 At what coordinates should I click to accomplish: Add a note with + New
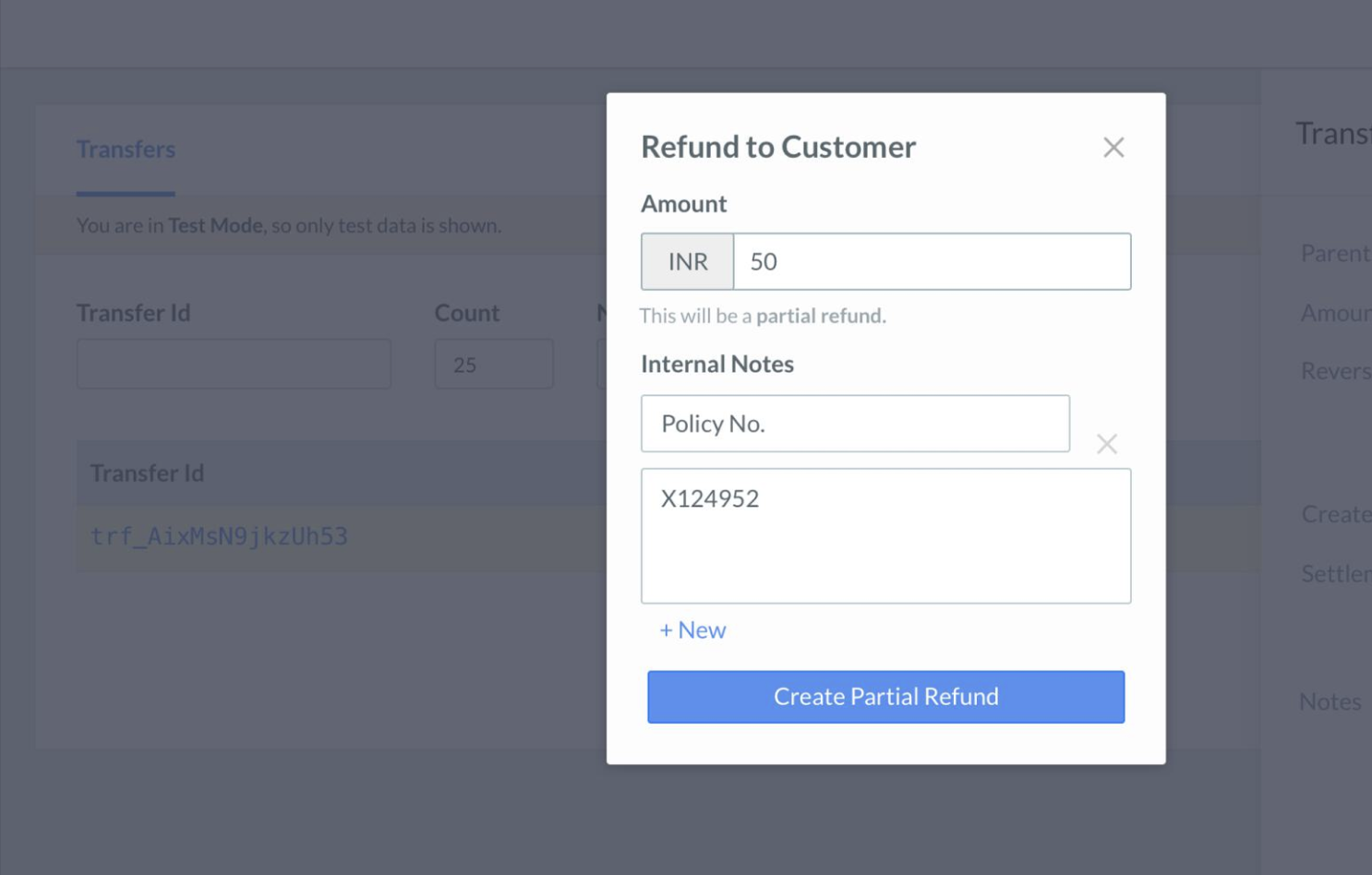[x=692, y=629]
